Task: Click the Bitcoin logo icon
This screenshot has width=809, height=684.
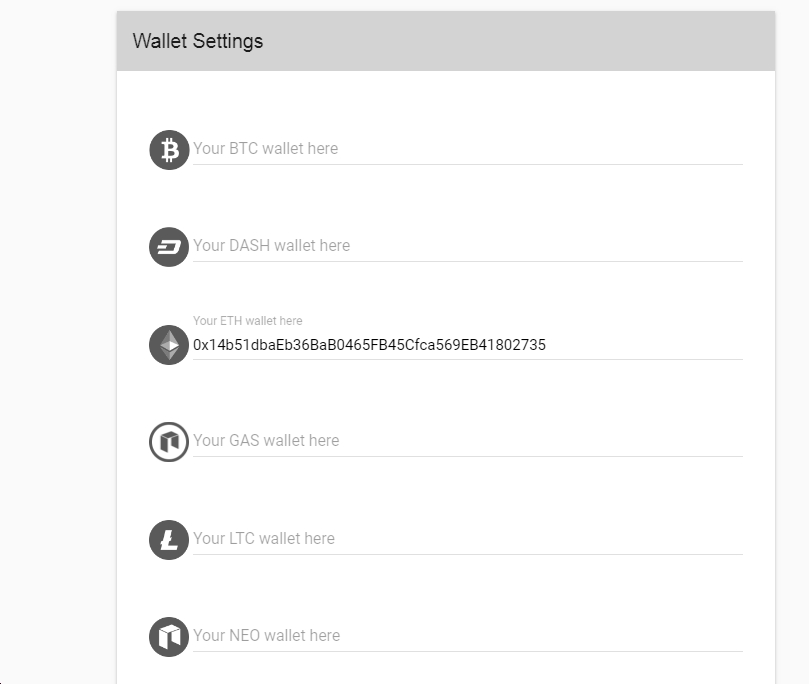Action: click(x=169, y=150)
